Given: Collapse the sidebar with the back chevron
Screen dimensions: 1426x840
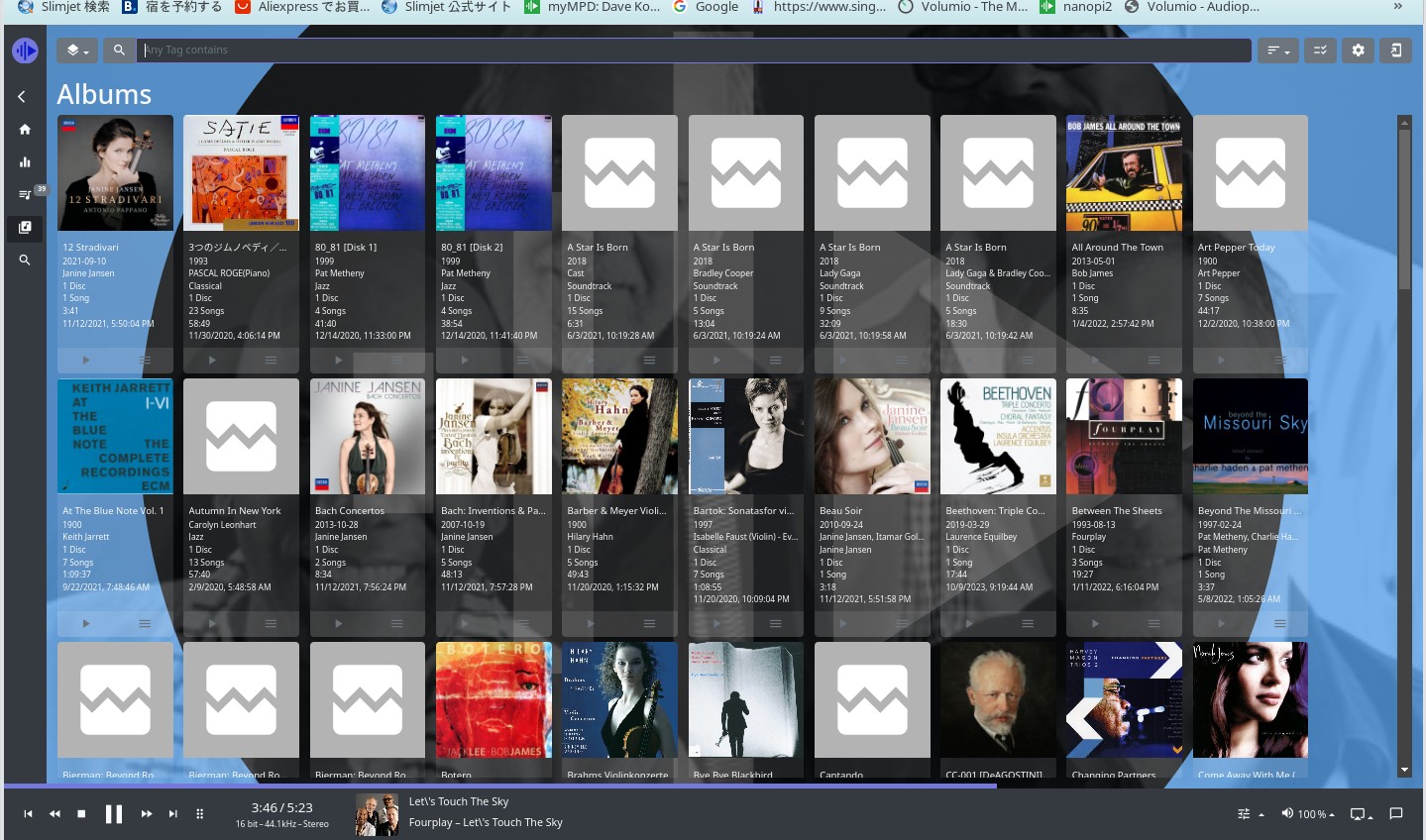Looking at the screenshot, I should [x=22, y=96].
